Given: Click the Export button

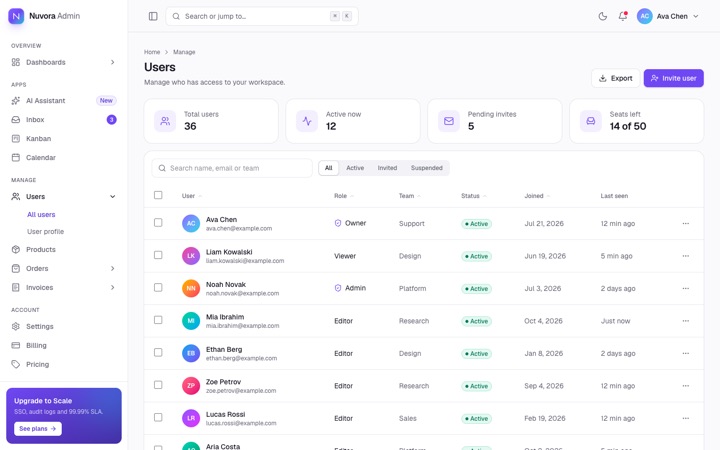Looking at the screenshot, I should tap(615, 78).
